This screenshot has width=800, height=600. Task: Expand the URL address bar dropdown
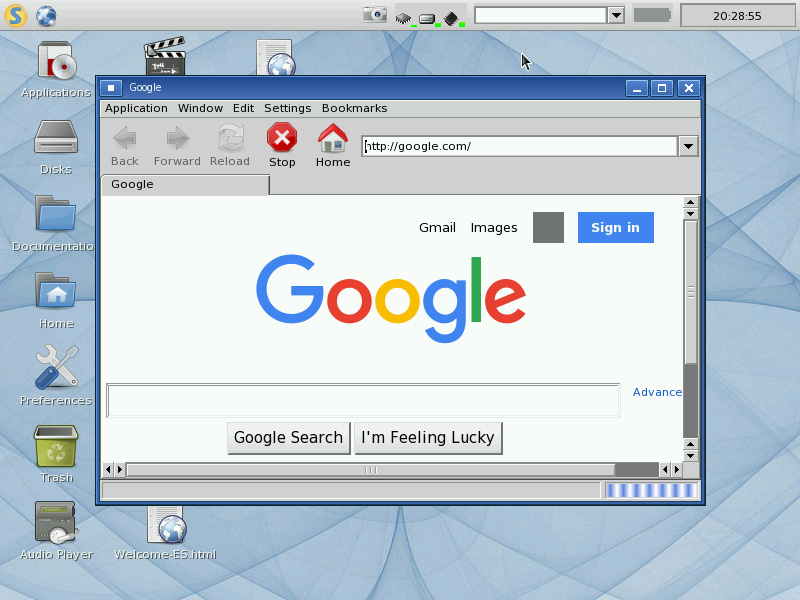pyautogui.click(x=688, y=146)
